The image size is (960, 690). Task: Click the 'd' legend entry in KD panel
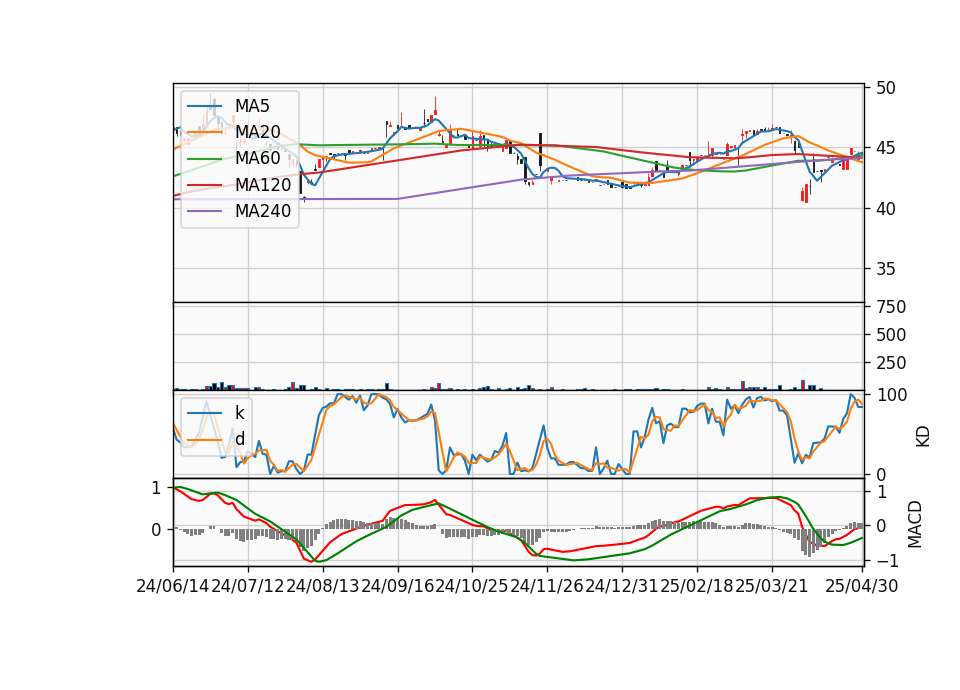[239, 439]
